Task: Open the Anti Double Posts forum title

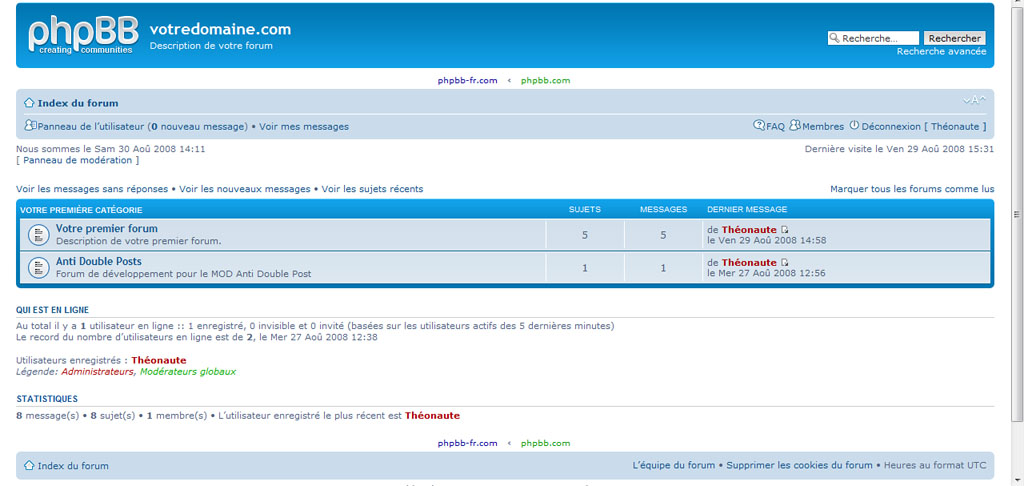Action: [98, 262]
